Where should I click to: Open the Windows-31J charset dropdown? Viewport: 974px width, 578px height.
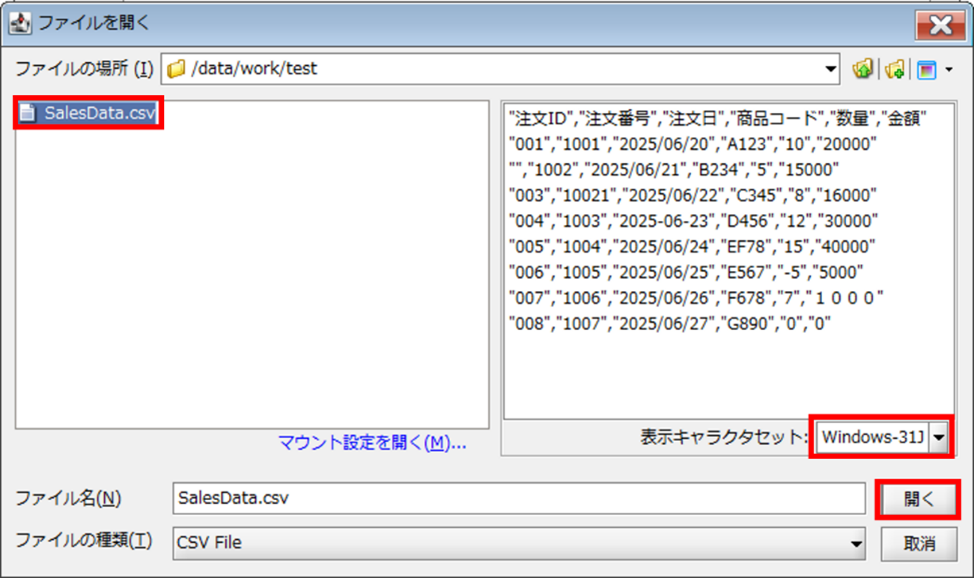click(x=938, y=438)
